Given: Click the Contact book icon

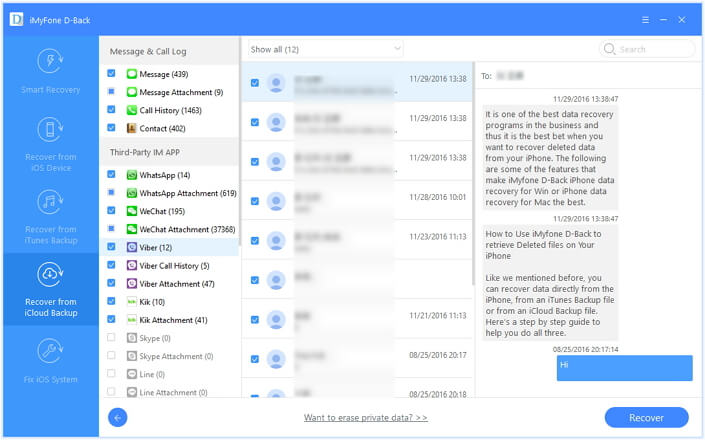Looking at the screenshot, I should [131, 128].
